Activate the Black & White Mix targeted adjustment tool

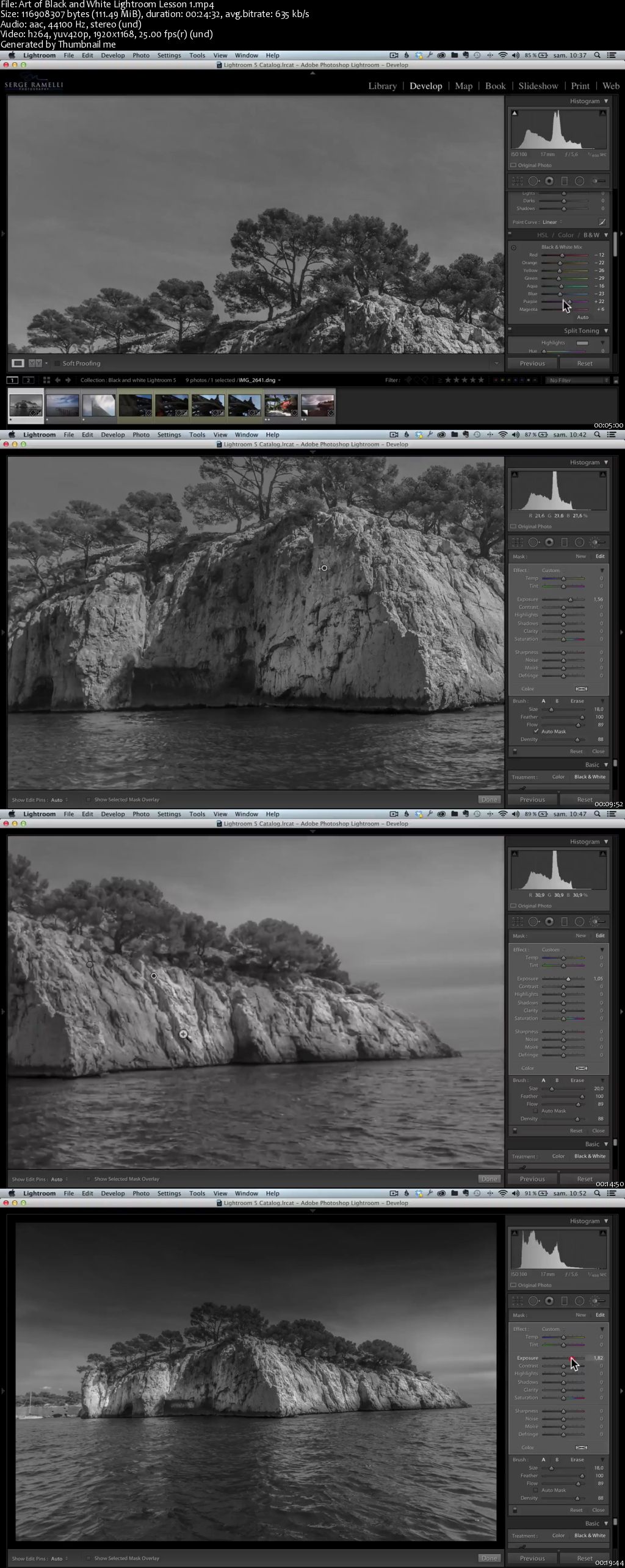click(513, 248)
